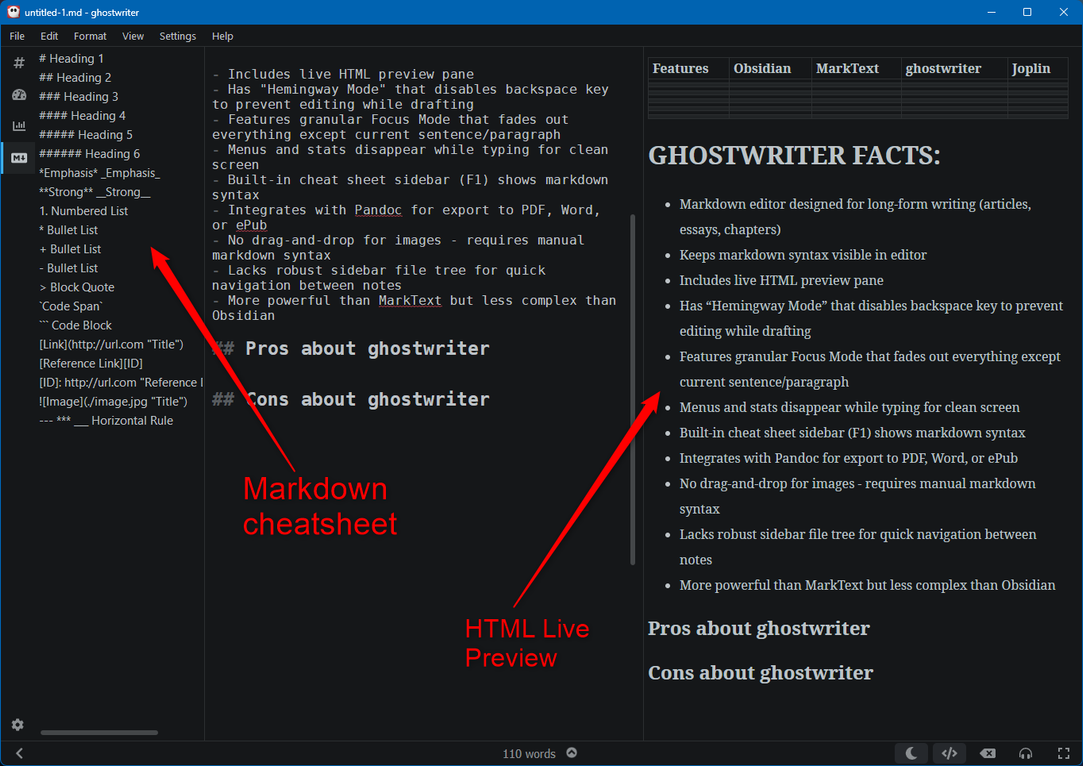1083x766 pixels.
Task: Select '## Heading 2' cheat sheet entry
Action: (x=75, y=77)
